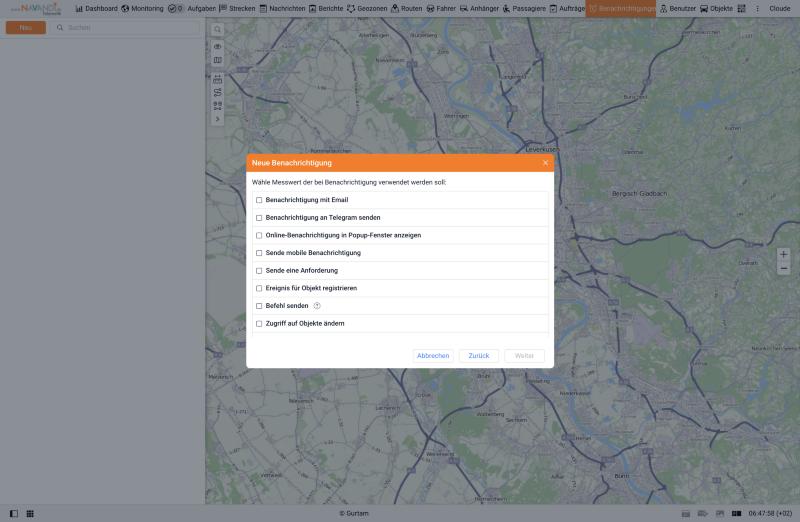Viewport: 800px width, 522px height.
Task: Open the grid view icon in status bar
Action: point(30,514)
